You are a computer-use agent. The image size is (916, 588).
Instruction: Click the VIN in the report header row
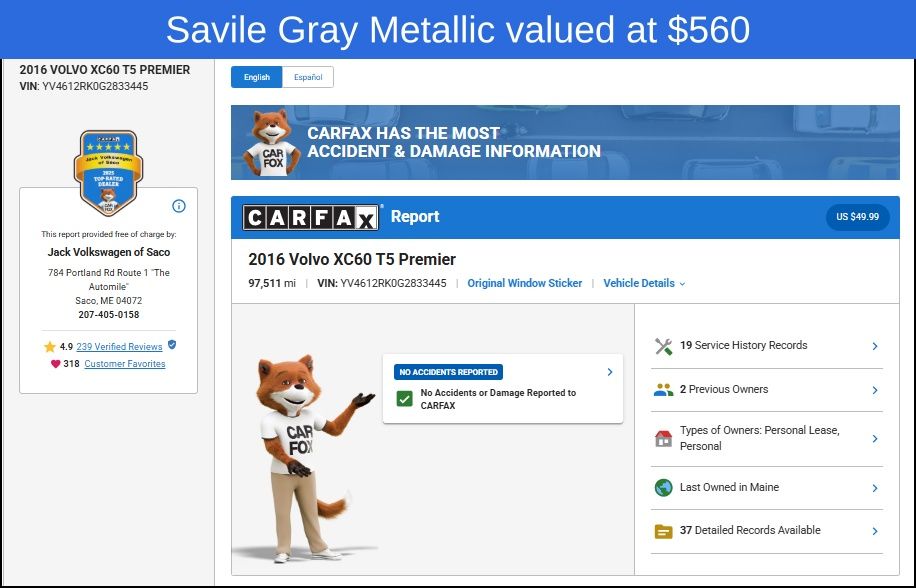pos(381,283)
